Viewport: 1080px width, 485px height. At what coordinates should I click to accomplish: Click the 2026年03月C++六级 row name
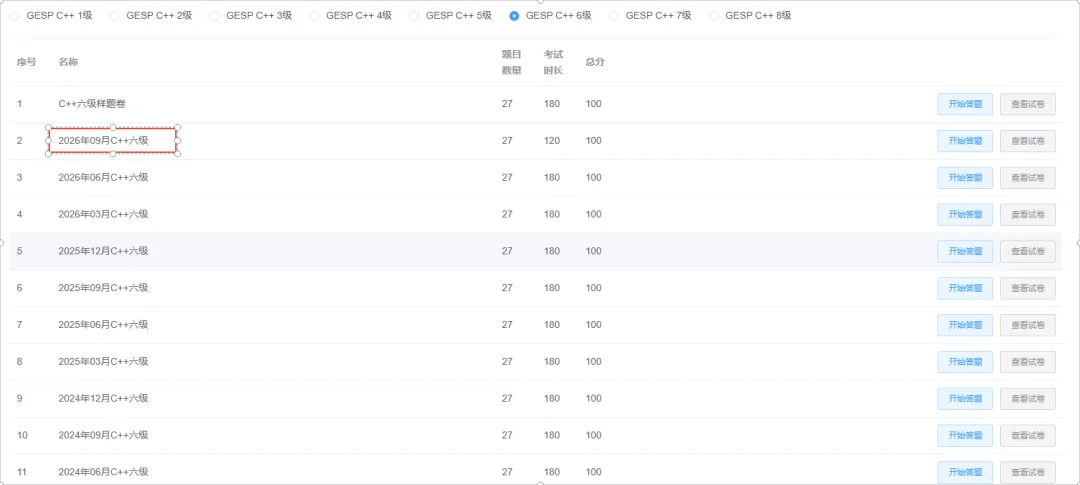pyautogui.click(x=103, y=214)
